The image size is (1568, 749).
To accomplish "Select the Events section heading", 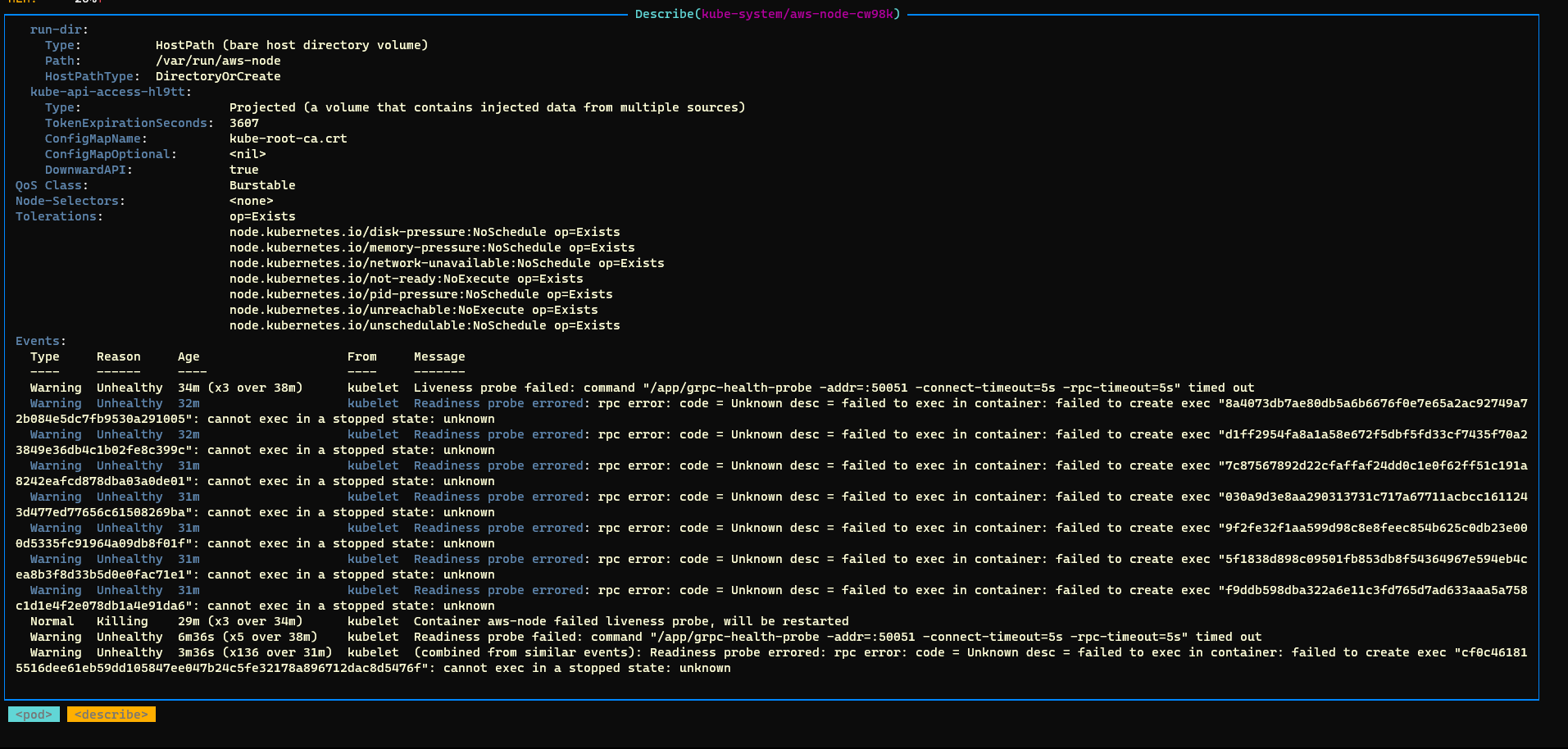I will pos(36,340).
